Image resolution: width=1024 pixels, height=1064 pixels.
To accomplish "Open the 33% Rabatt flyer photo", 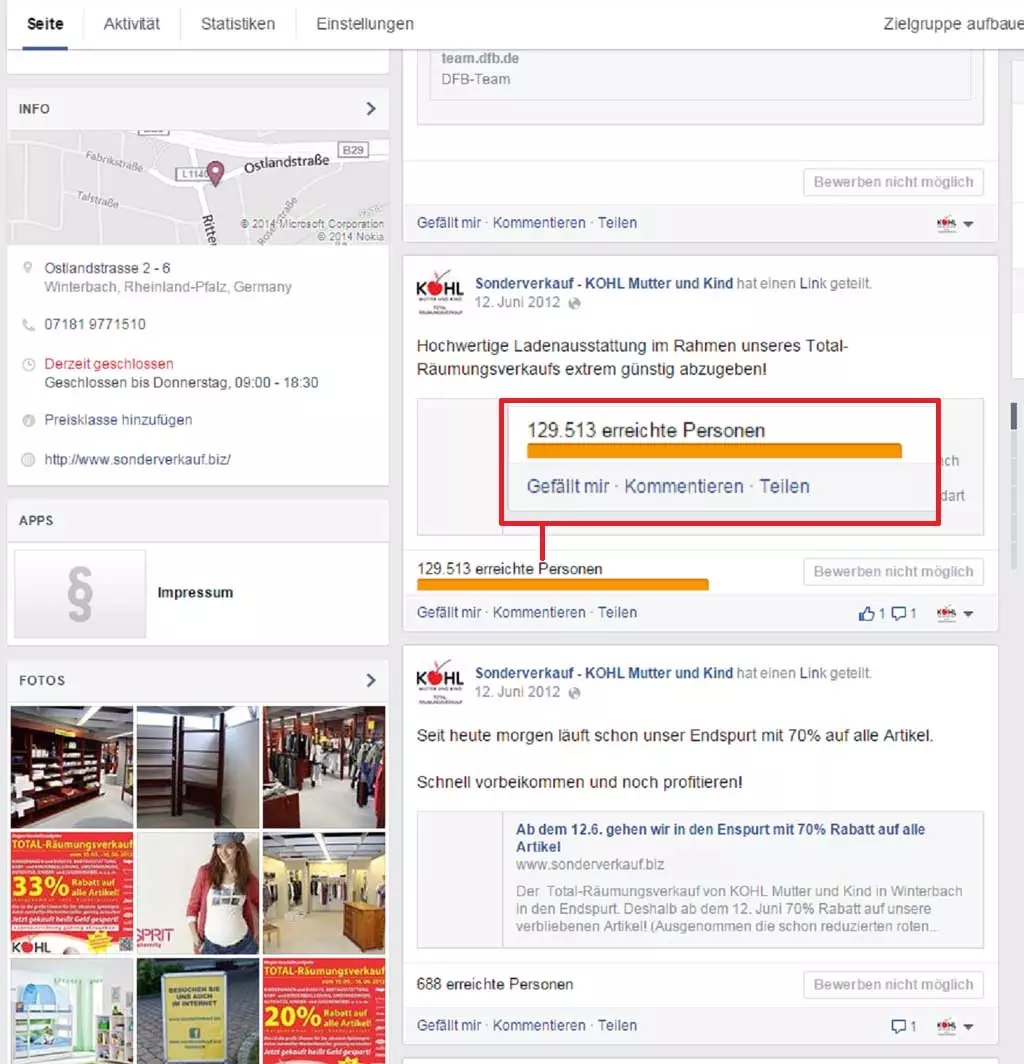I will [x=72, y=893].
